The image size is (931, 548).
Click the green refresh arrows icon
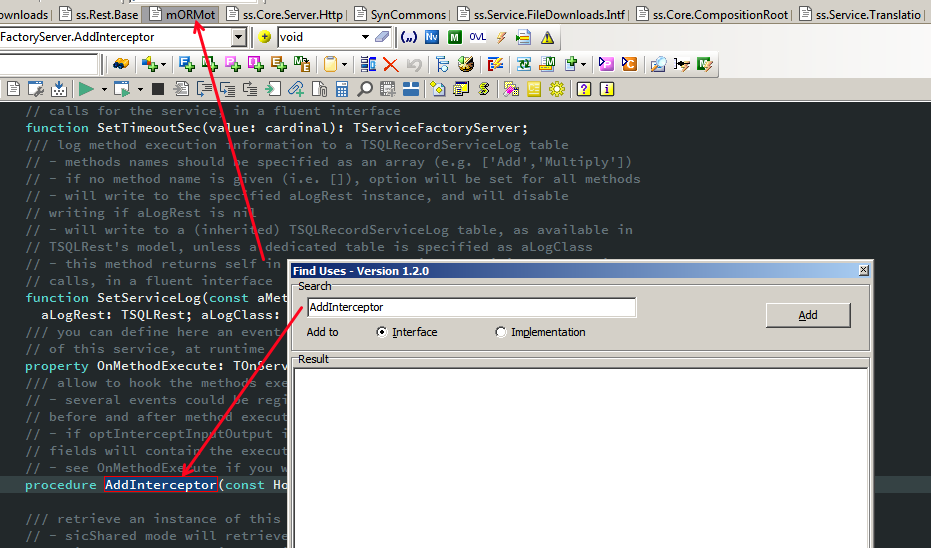pos(524,64)
